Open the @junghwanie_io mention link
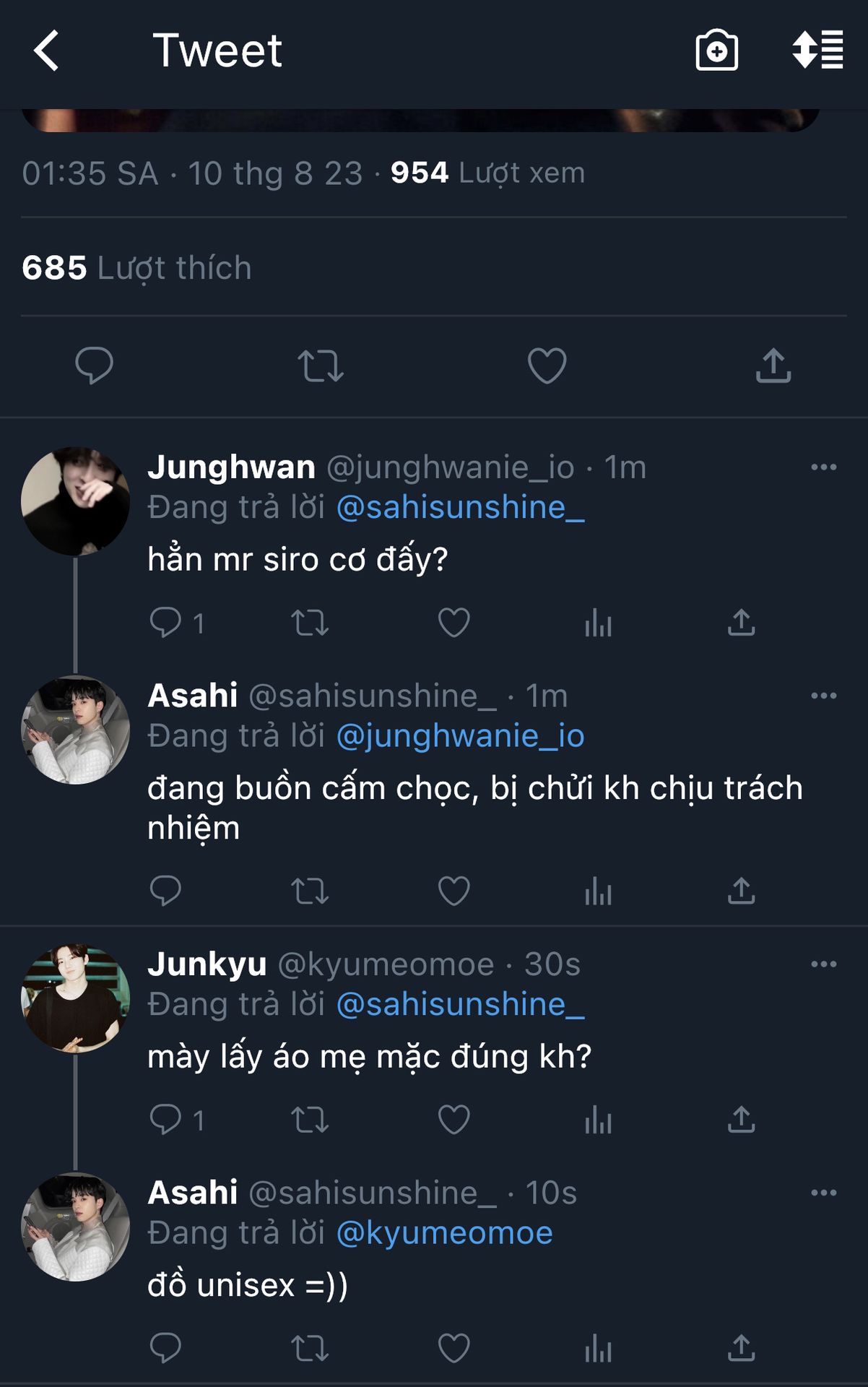 (460, 736)
